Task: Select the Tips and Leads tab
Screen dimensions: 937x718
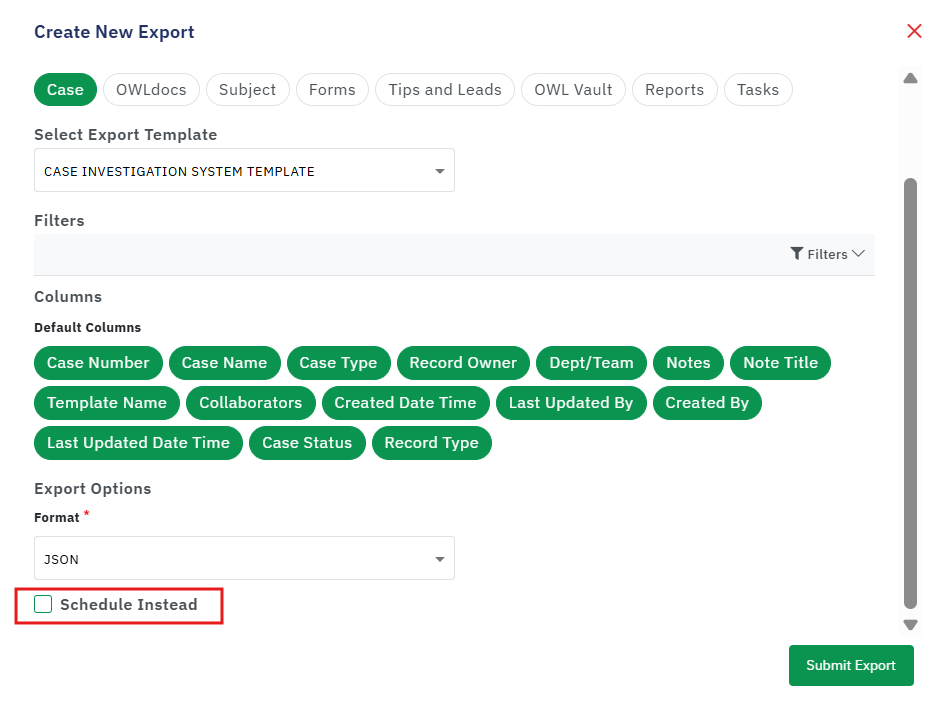Action: coord(445,90)
